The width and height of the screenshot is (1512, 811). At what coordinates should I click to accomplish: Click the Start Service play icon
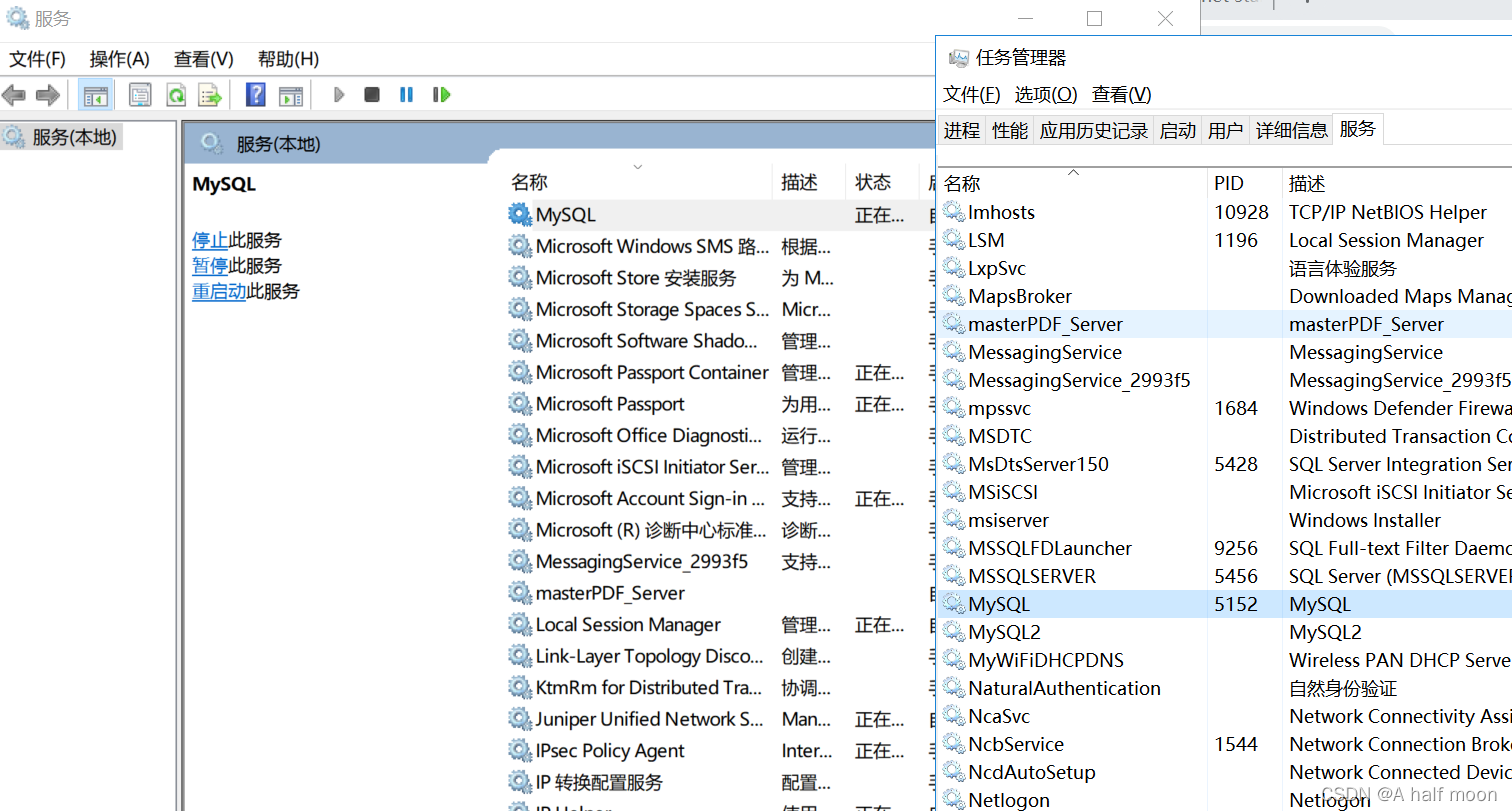pyautogui.click(x=339, y=95)
